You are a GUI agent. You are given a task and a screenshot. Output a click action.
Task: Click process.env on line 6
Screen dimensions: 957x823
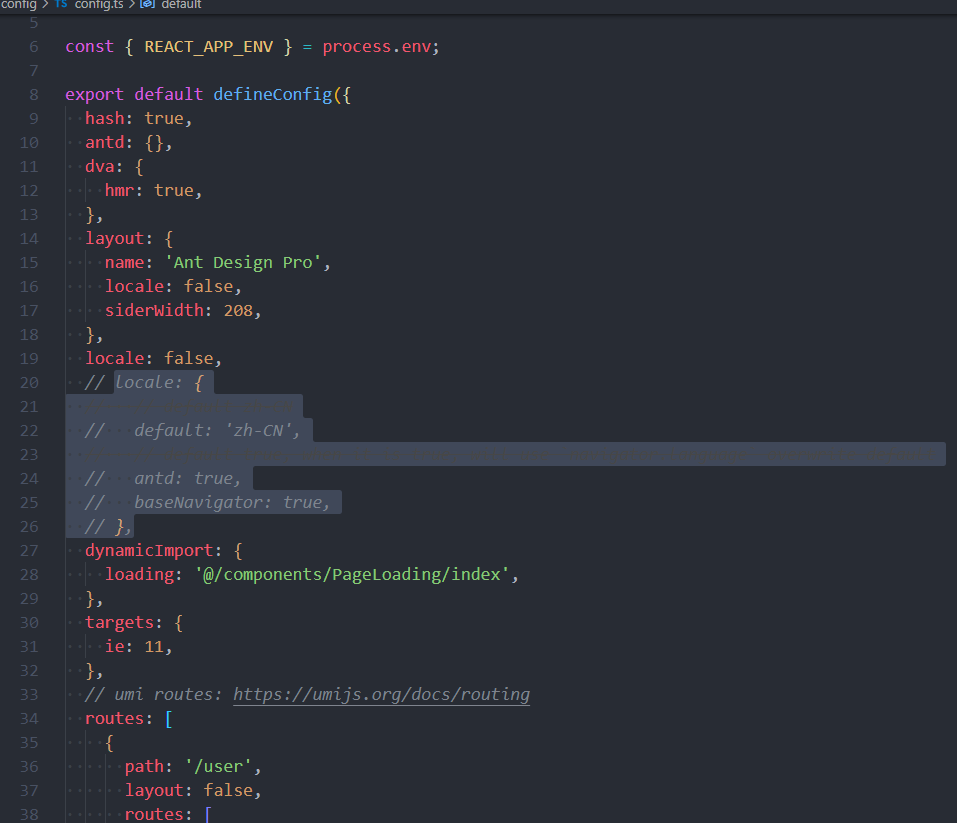click(380, 46)
